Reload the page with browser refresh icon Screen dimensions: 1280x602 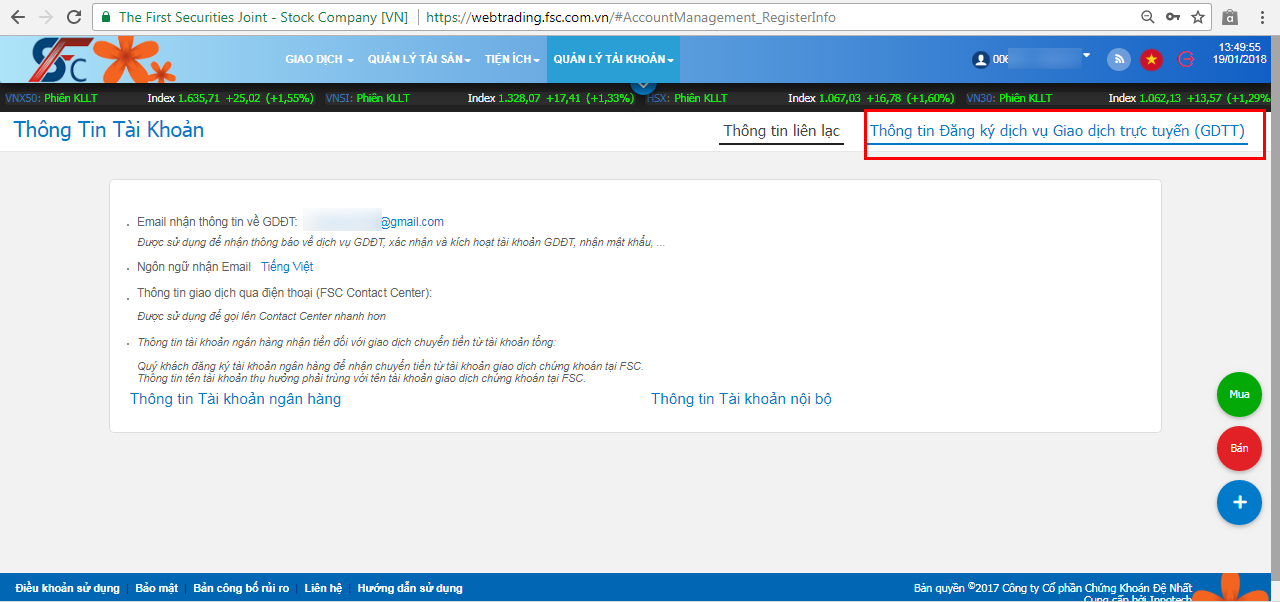click(x=73, y=17)
